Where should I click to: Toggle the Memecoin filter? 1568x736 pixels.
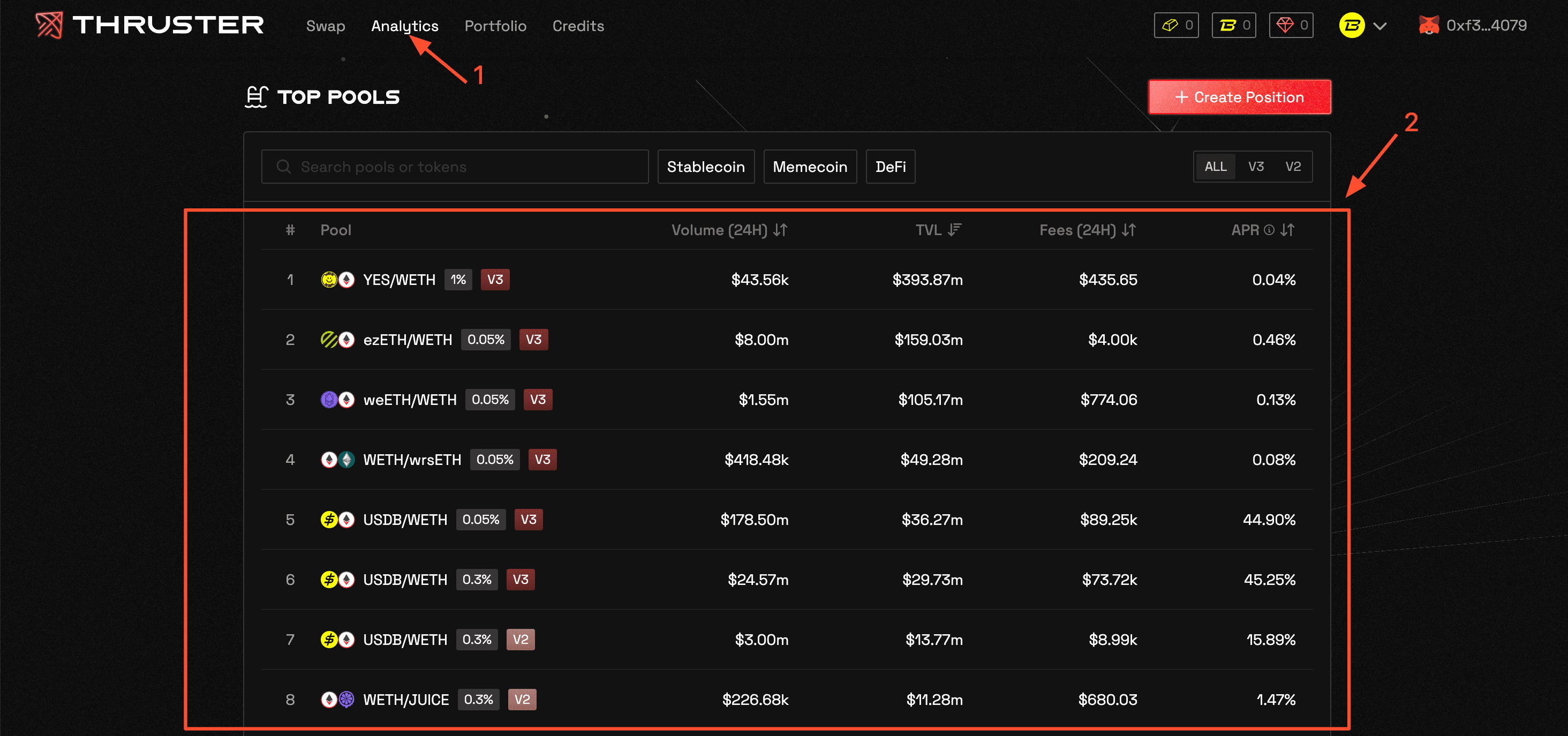[x=810, y=167]
